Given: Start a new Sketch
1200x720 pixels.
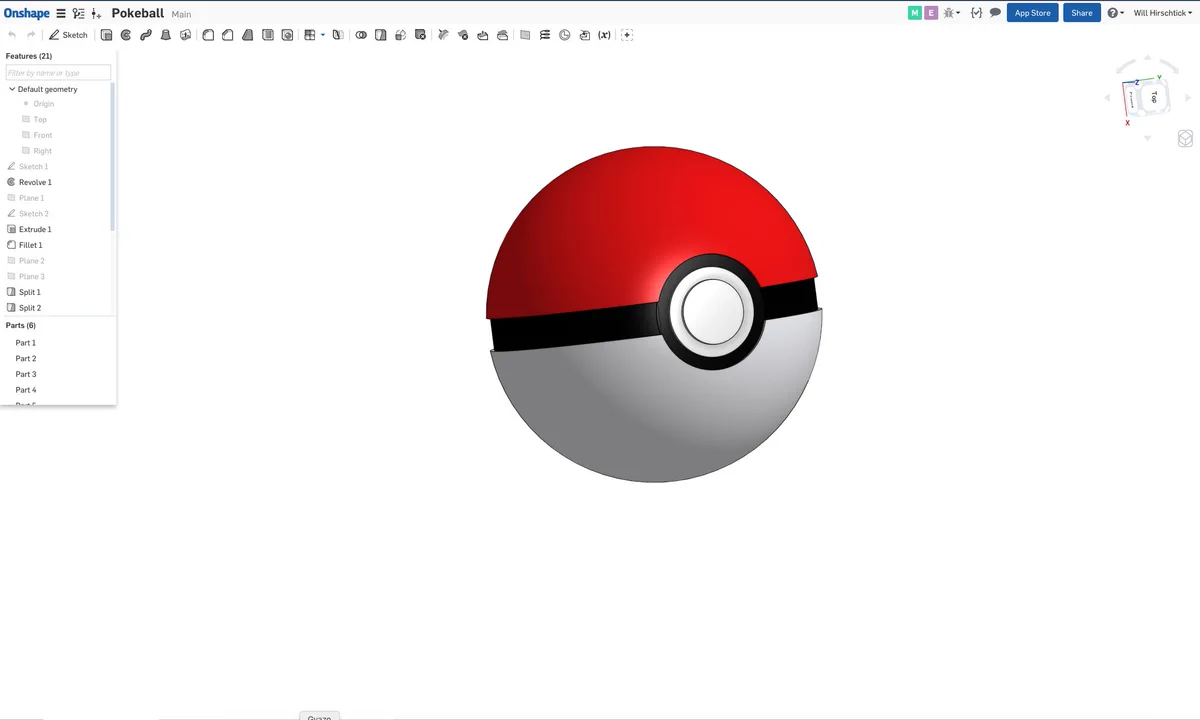Looking at the screenshot, I should pyautogui.click(x=69, y=35).
